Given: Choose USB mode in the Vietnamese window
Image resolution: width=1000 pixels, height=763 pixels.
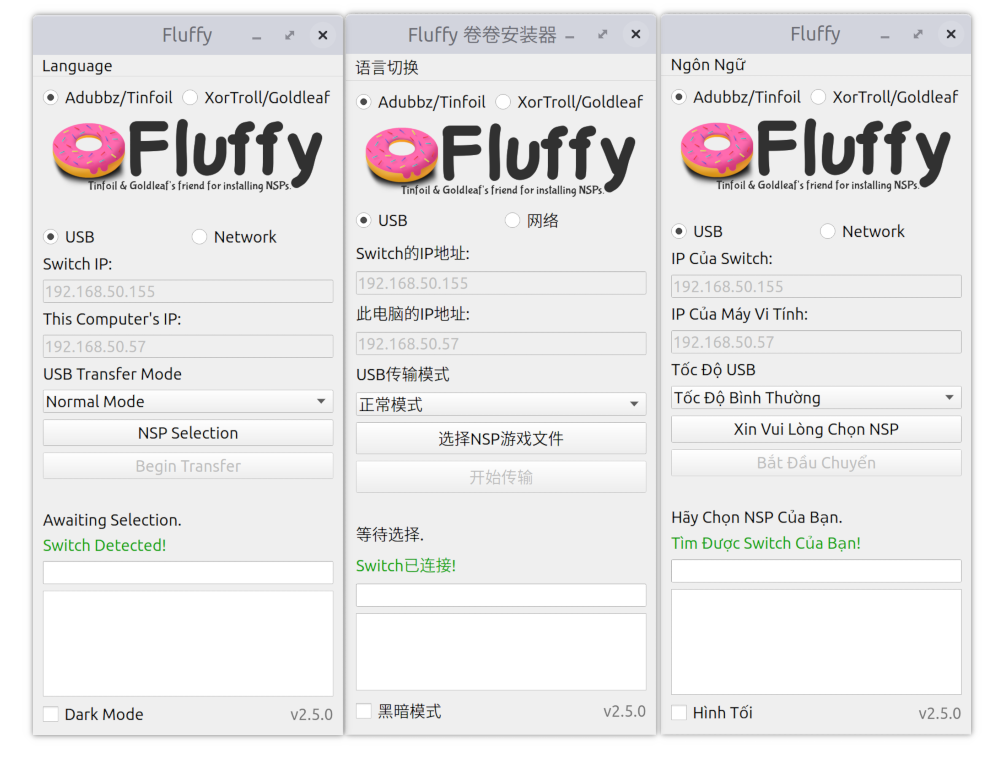Looking at the screenshot, I should 697,232.
